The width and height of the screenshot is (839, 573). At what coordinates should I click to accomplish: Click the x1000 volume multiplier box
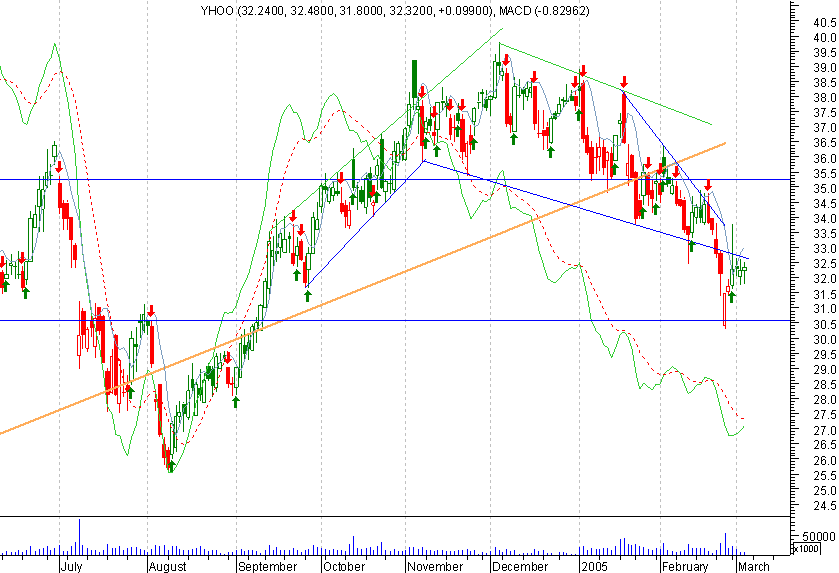[805, 548]
